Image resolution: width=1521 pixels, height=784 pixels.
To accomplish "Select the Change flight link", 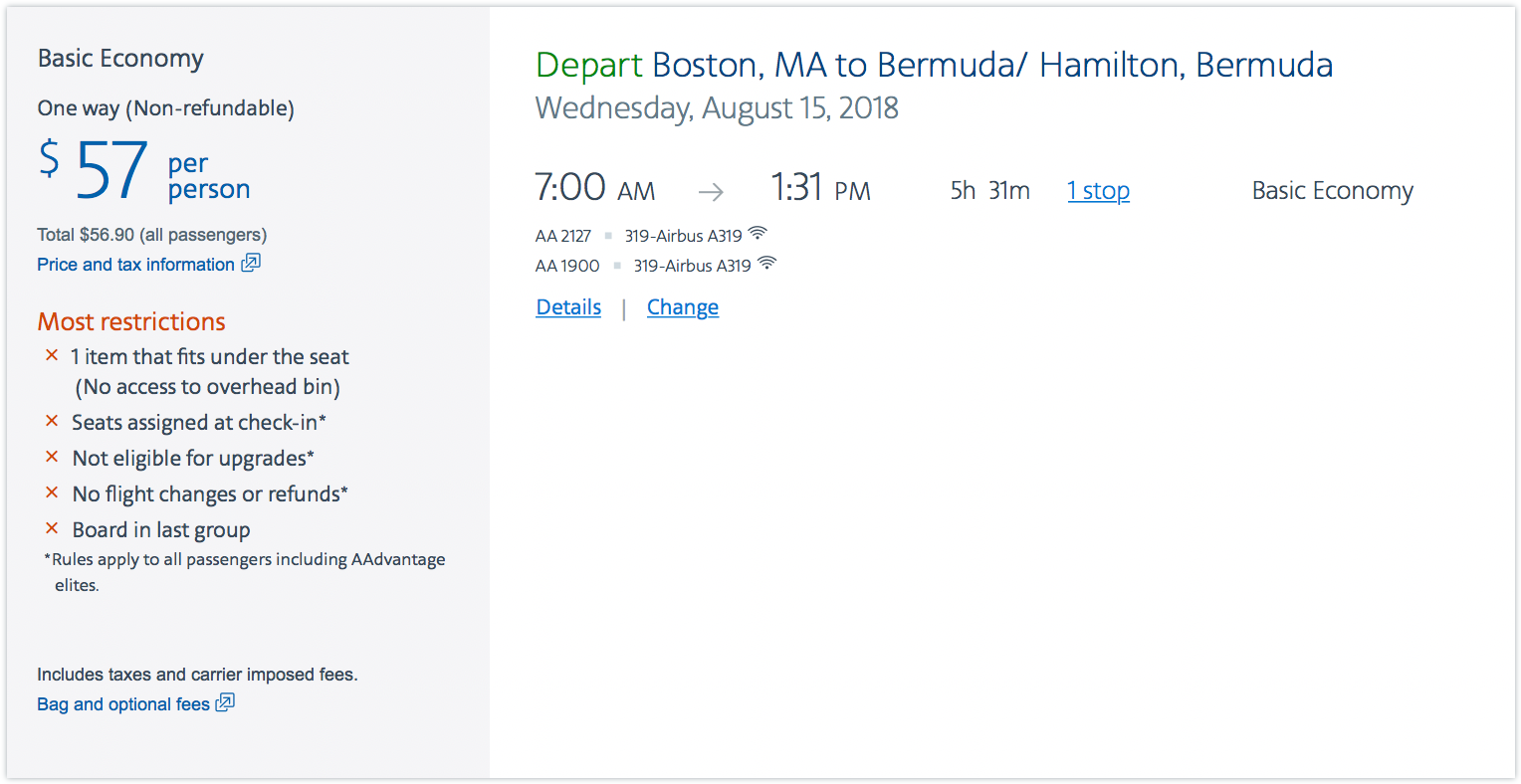I will 683,307.
